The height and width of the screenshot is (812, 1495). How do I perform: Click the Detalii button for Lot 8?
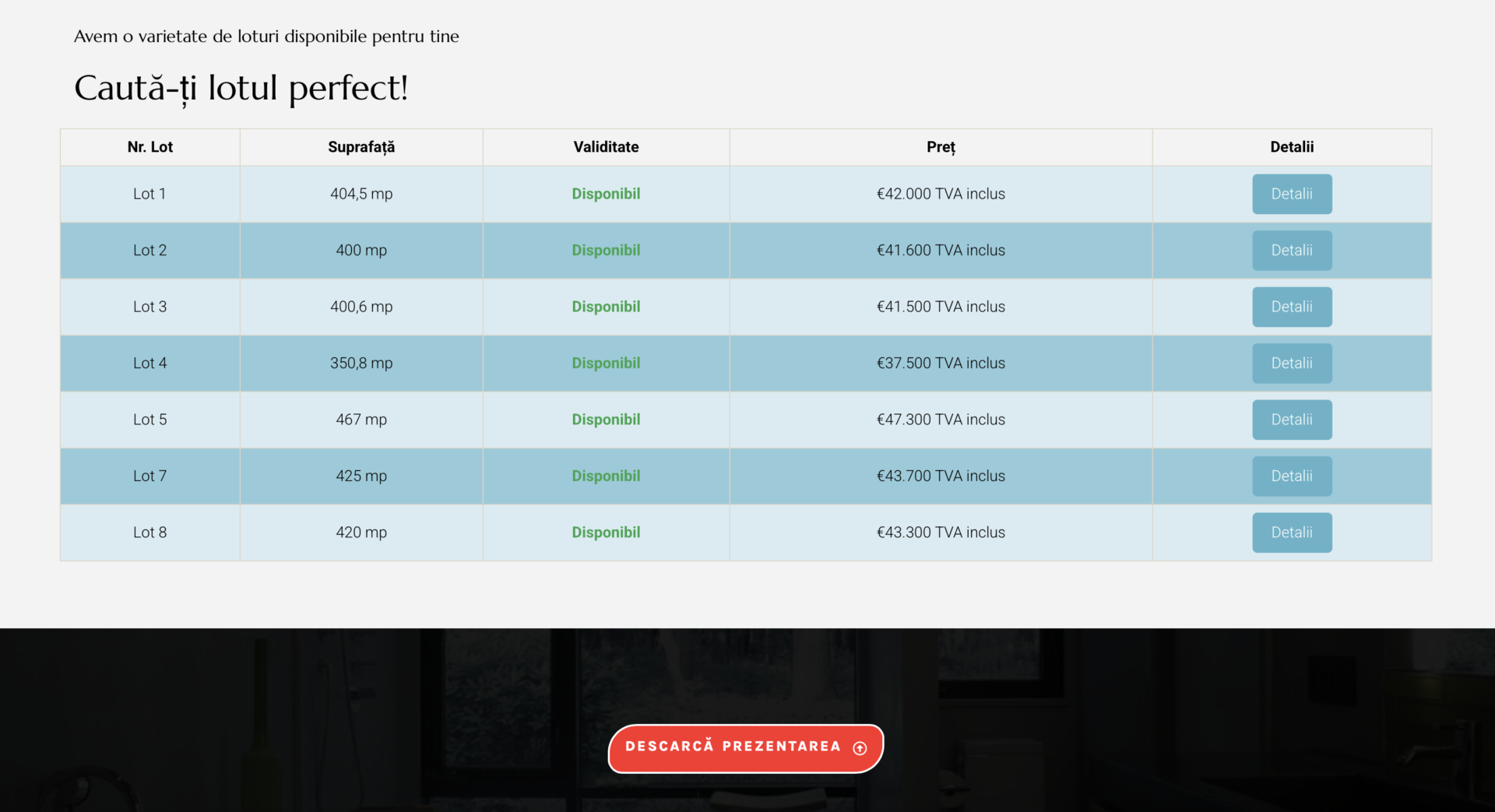(x=1291, y=533)
